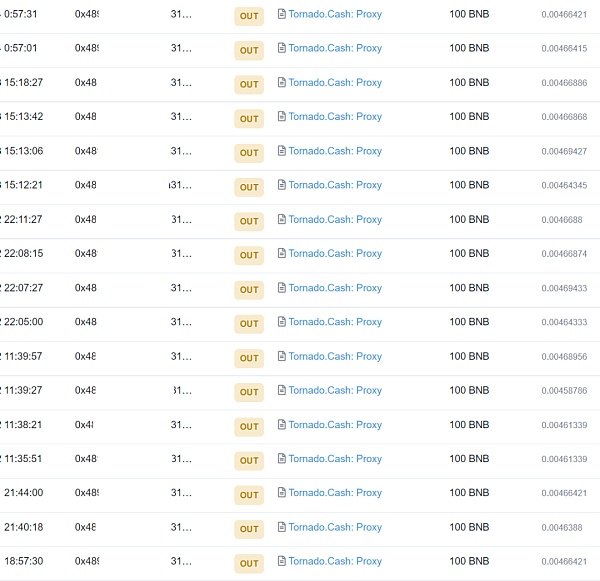Click contract icon in the 0:57:31 row
Image resolution: width=600 pixels, height=581 pixels.
click(x=281, y=15)
